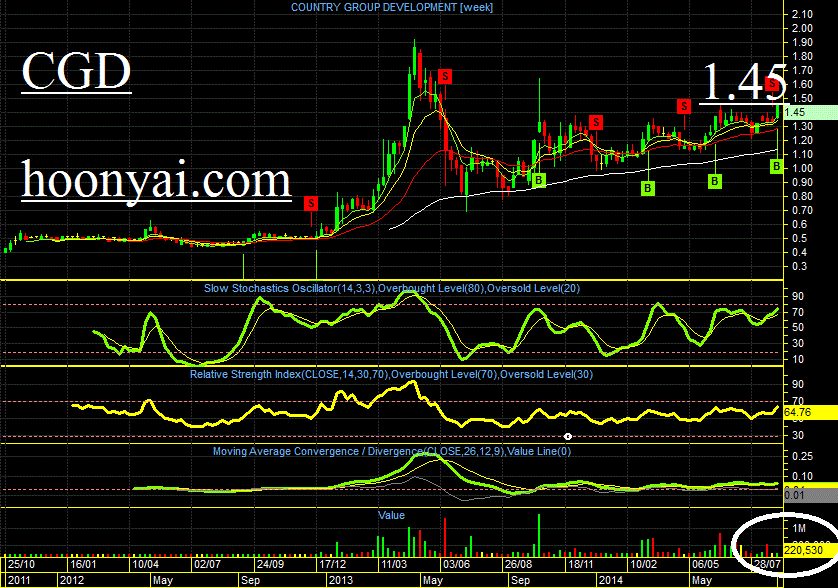Click the 2011 year label
The image size is (838, 588).
coord(19,580)
